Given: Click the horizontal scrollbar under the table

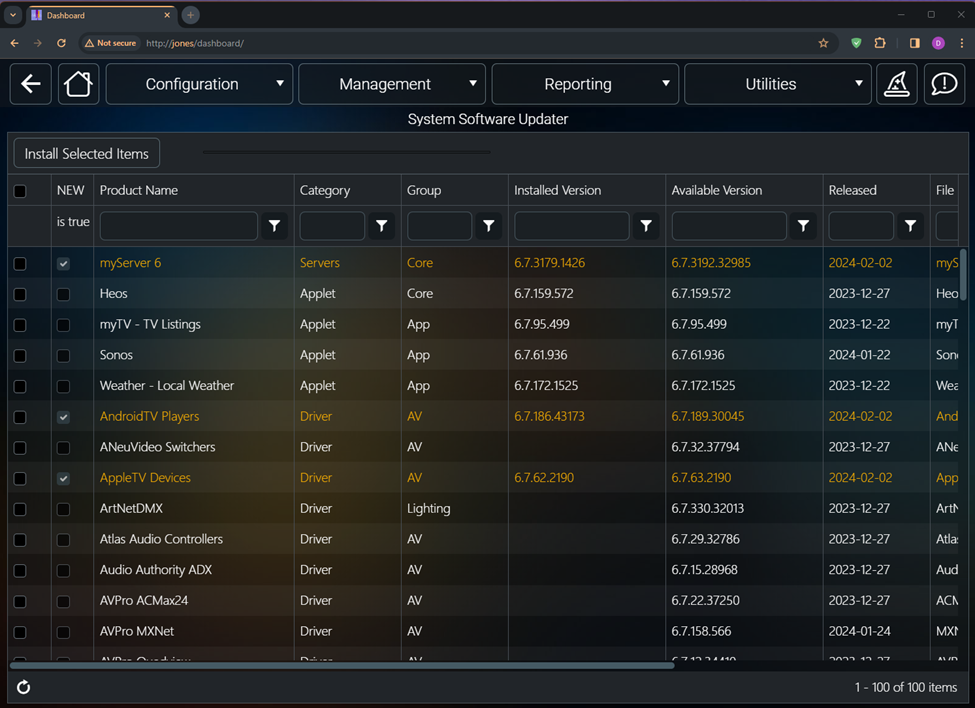Looking at the screenshot, I should point(342,665).
